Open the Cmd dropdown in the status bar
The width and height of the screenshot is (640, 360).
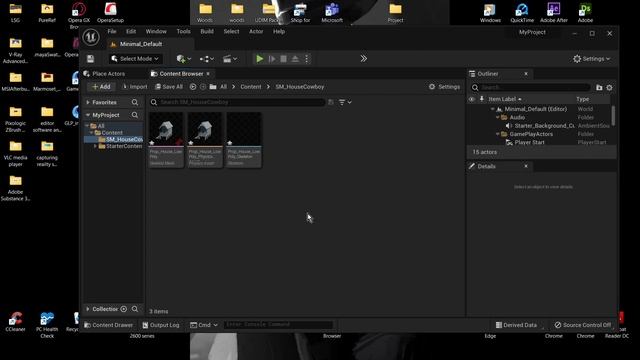(204, 325)
